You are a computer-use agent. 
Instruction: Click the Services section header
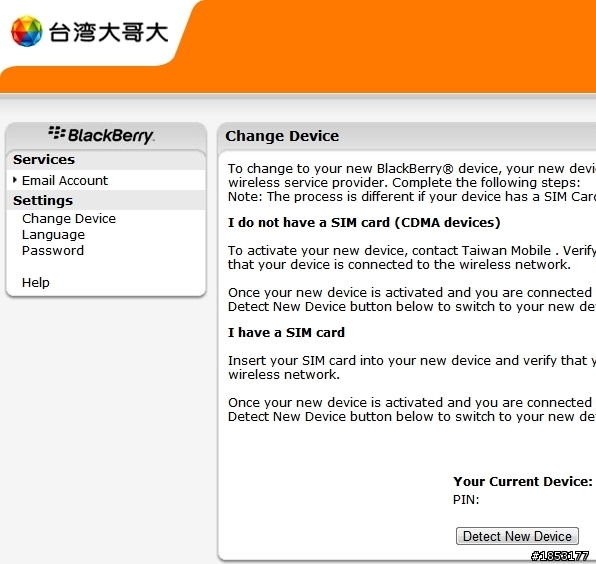click(106, 160)
